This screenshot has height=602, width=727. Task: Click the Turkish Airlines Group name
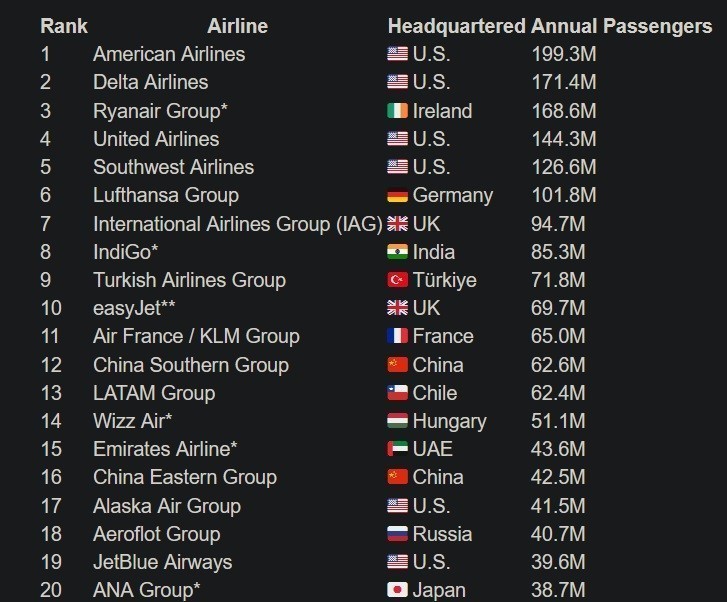[189, 280]
